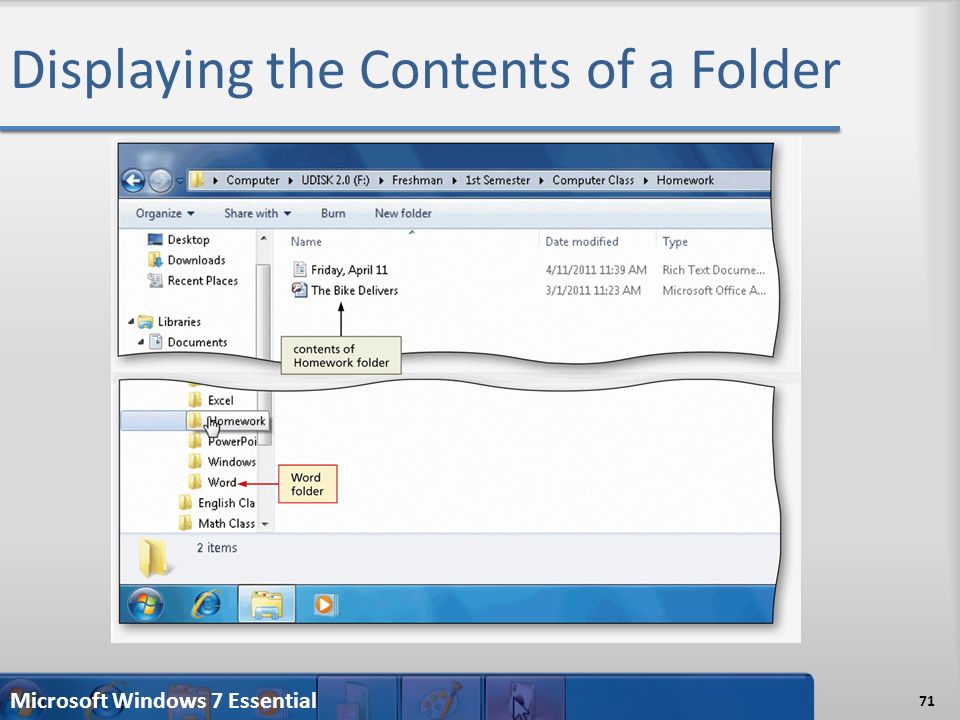Select Recent Places in navigation pane
This screenshot has height=720, width=960.
(203, 280)
